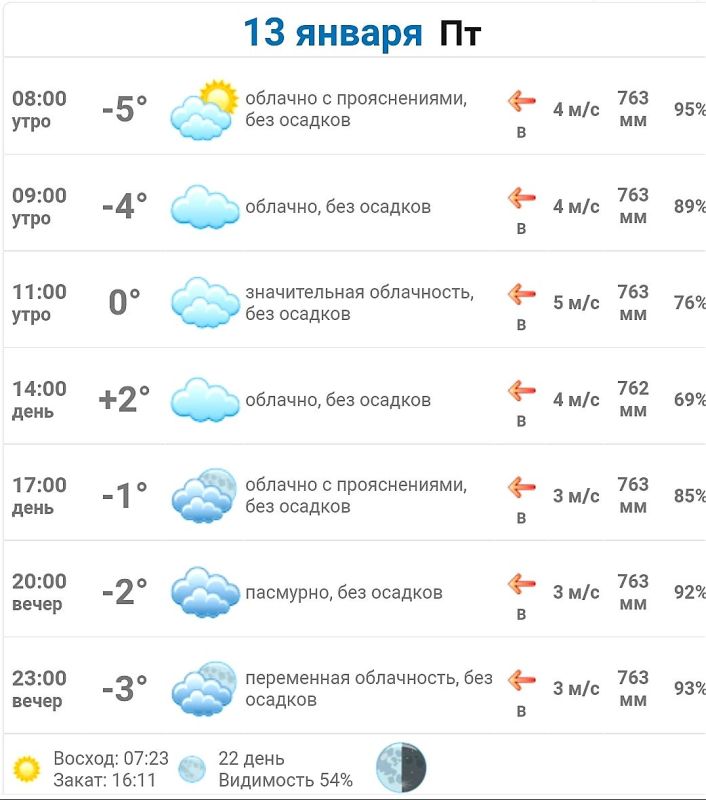The height and width of the screenshot is (800, 706).
Task: Click the half-moon phase icon at the bottom
Action: click(x=401, y=767)
